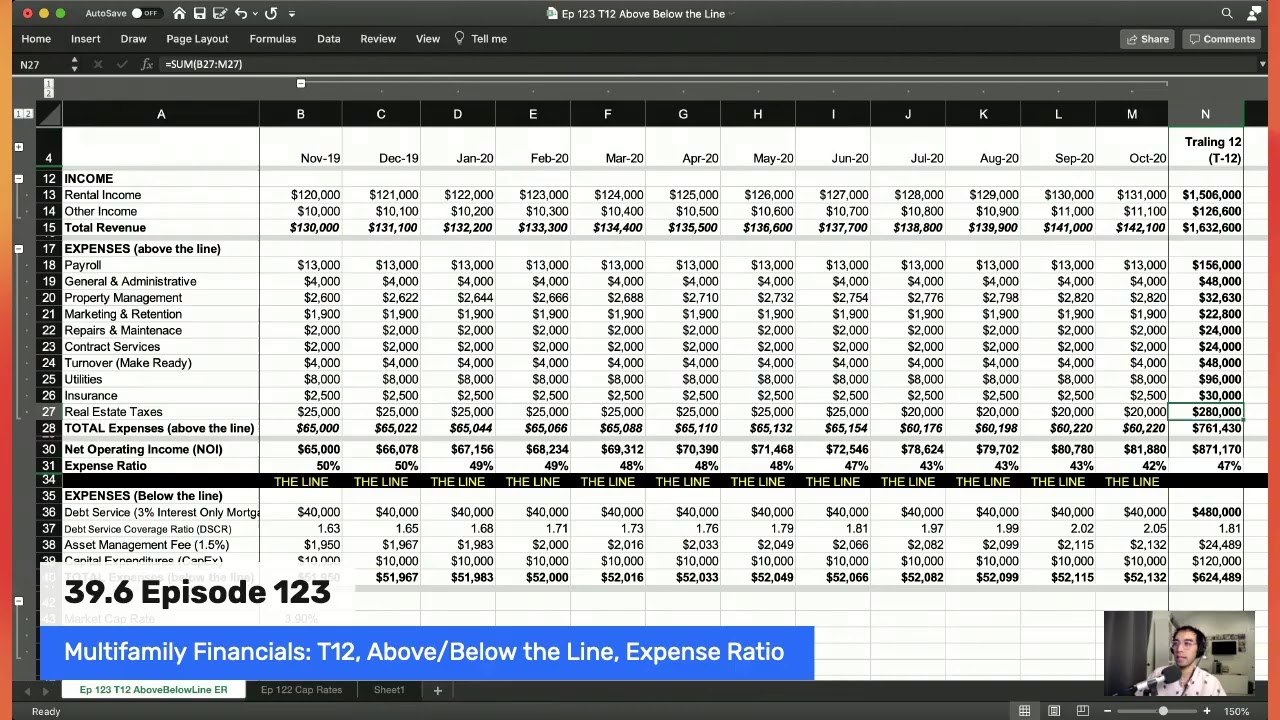This screenshot has height=720, width=1280.
Task: Click the Redo icon in quick access toolbar
Action: (270, 13)
